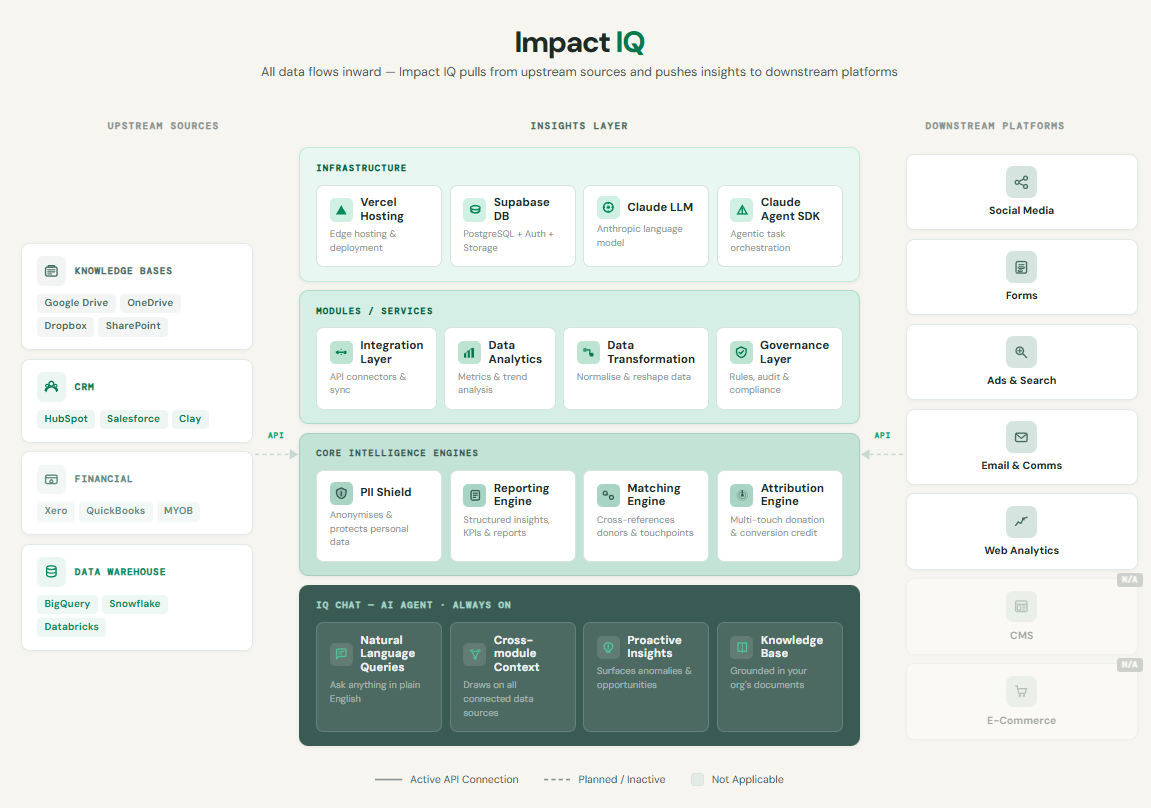The height and width of the screenshot is (808, 1151).
Task: Click the Proactive Insights lightbulb icon
Action: tap(609, 647)
